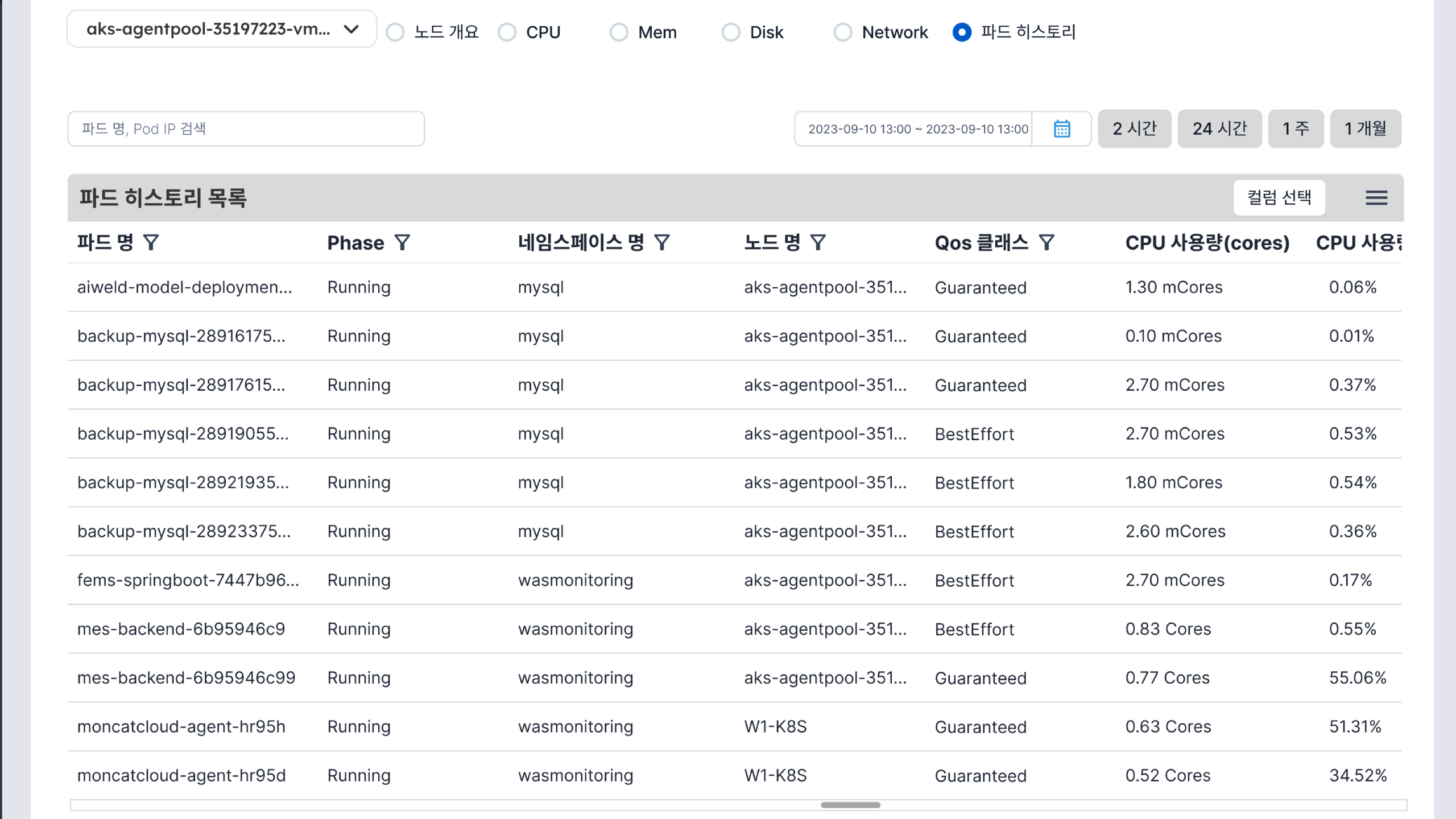Click 네임스페이스 명 filter funnel icon
Screen dimensions: 1456x819
[x=661, y=243]
